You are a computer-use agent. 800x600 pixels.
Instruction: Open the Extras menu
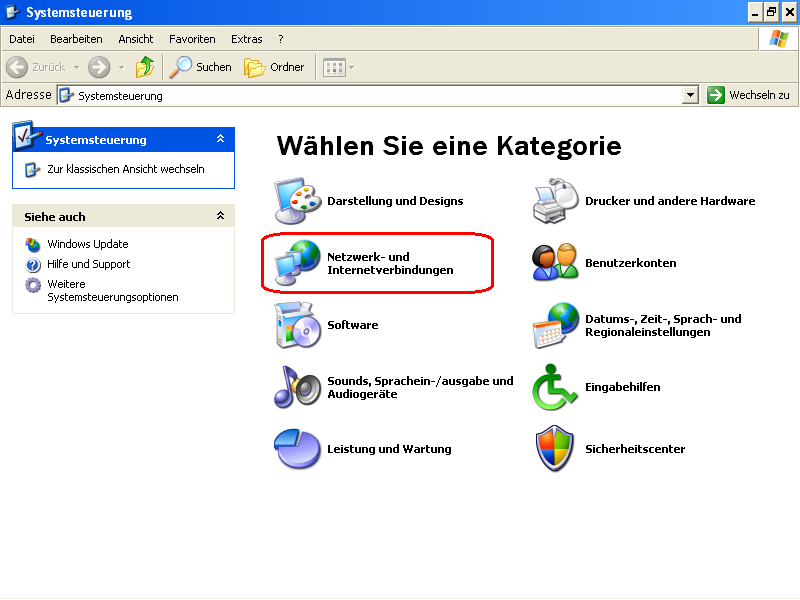(246, 38)
